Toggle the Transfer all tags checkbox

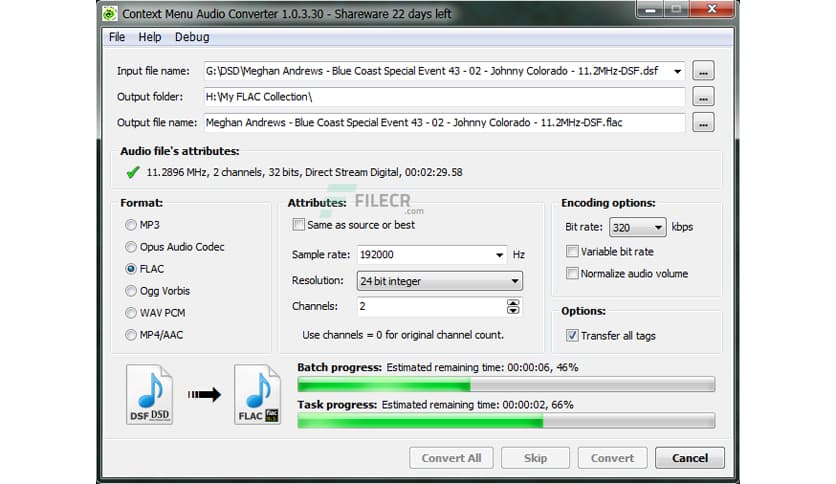(572, 335)
